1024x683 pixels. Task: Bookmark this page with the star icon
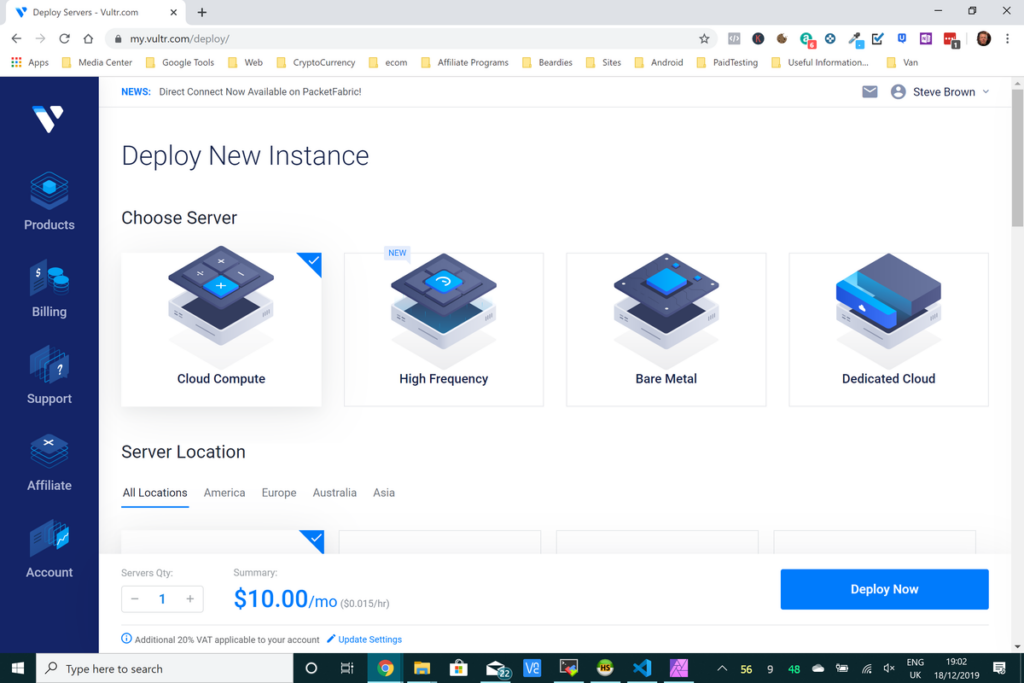tap(704, 39)
